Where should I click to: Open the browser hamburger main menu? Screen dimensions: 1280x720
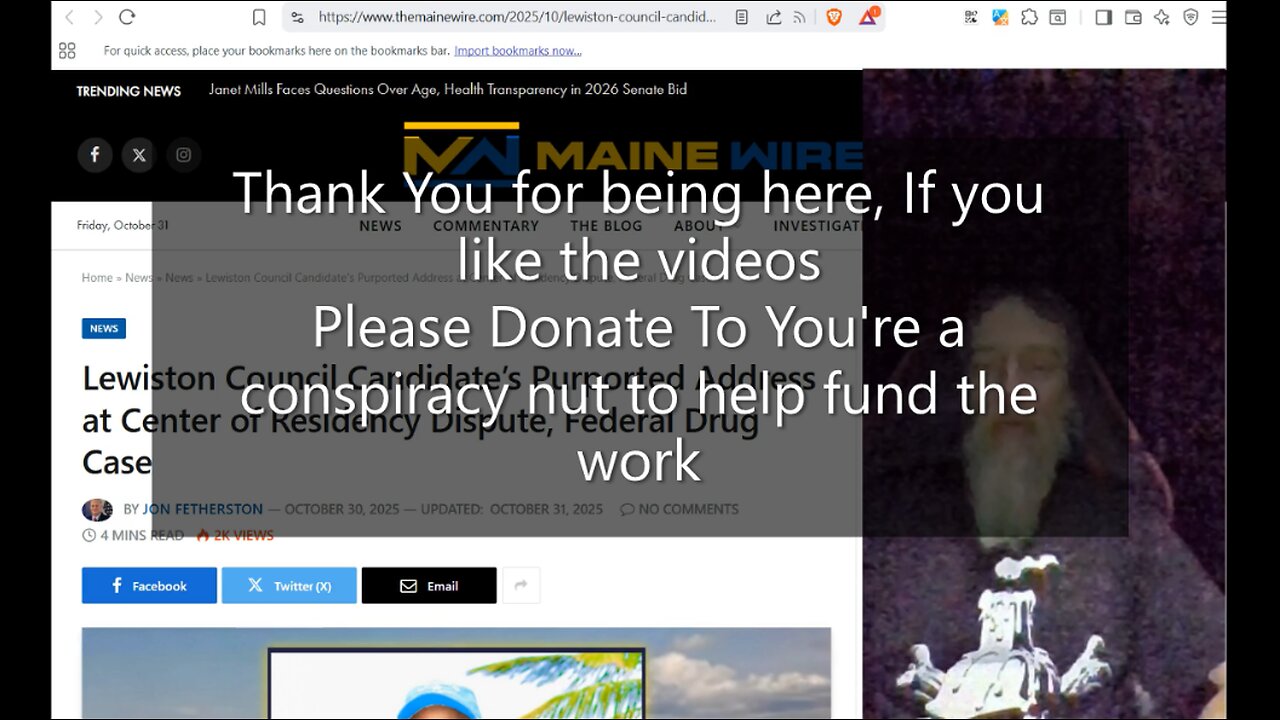pos(1218,17)
